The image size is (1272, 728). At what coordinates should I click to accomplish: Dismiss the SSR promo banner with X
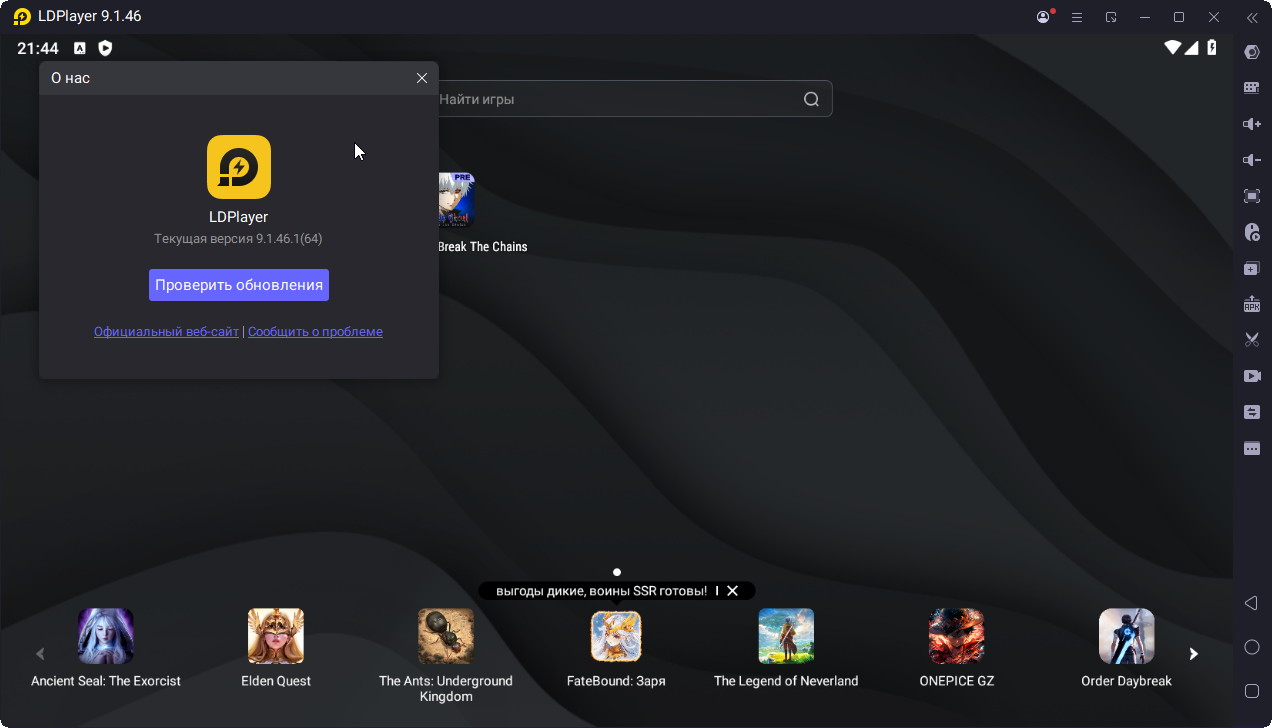732,591
